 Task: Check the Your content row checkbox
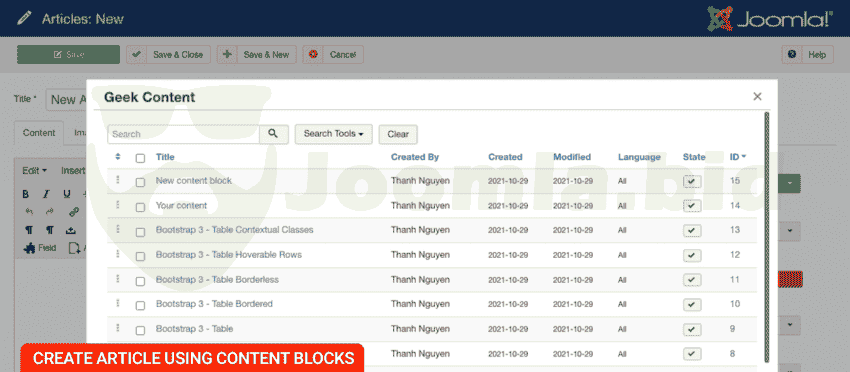click(140, 207)
